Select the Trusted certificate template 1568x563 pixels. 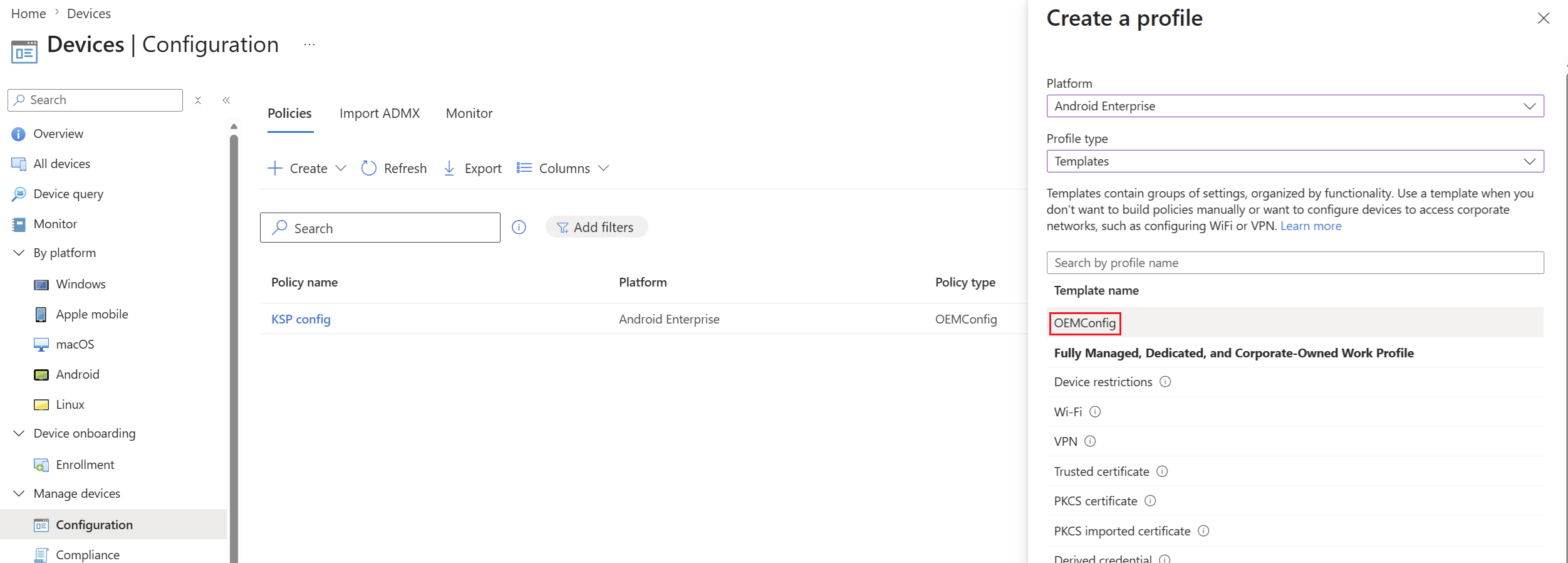1102,471
